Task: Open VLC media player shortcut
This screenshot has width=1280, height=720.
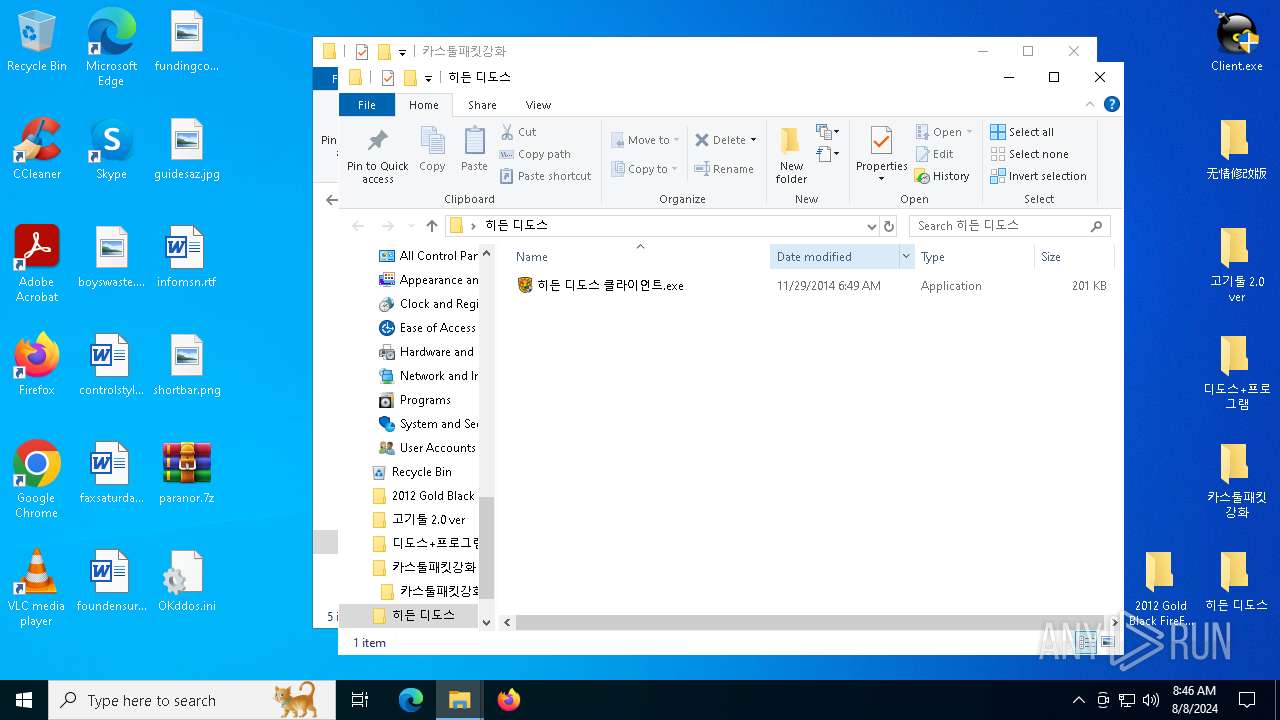Action: click(37, 588)
